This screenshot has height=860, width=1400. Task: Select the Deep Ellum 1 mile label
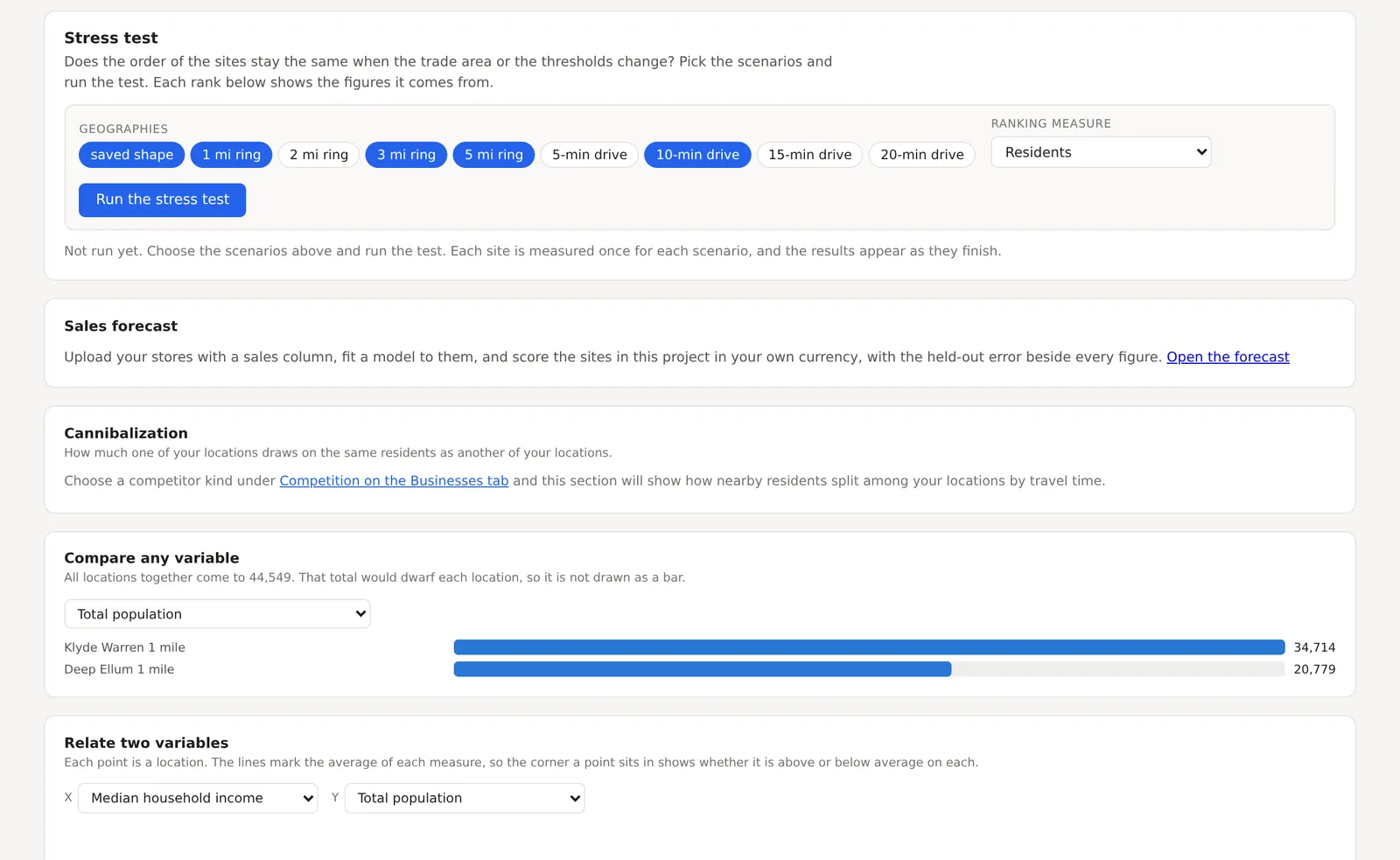119,669
